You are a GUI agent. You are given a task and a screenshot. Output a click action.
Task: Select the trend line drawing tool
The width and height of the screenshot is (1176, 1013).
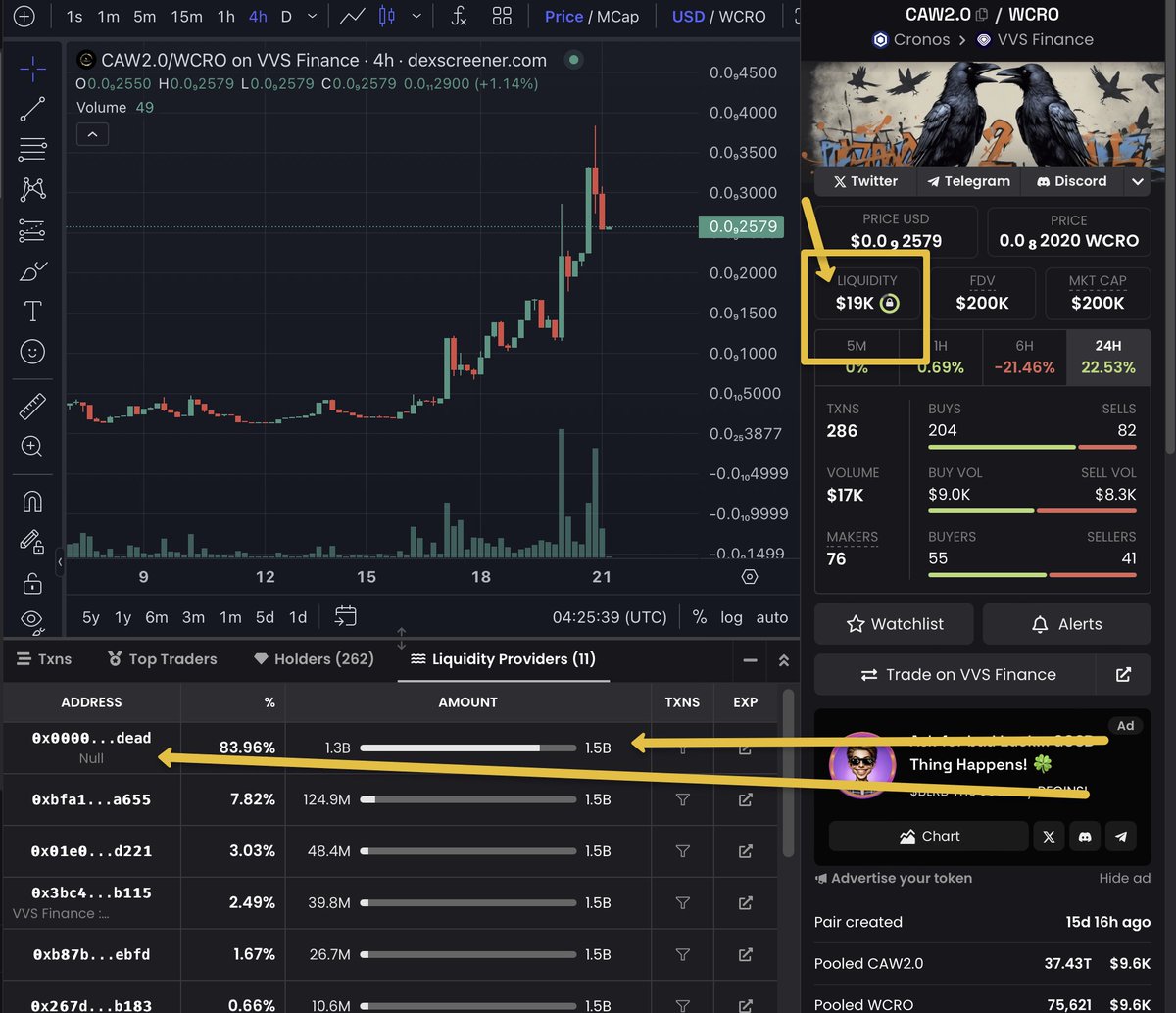point(32,109)
